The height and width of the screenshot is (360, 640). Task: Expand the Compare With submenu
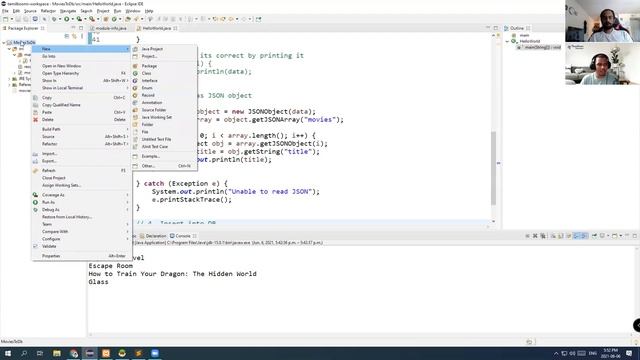point(82,232)
